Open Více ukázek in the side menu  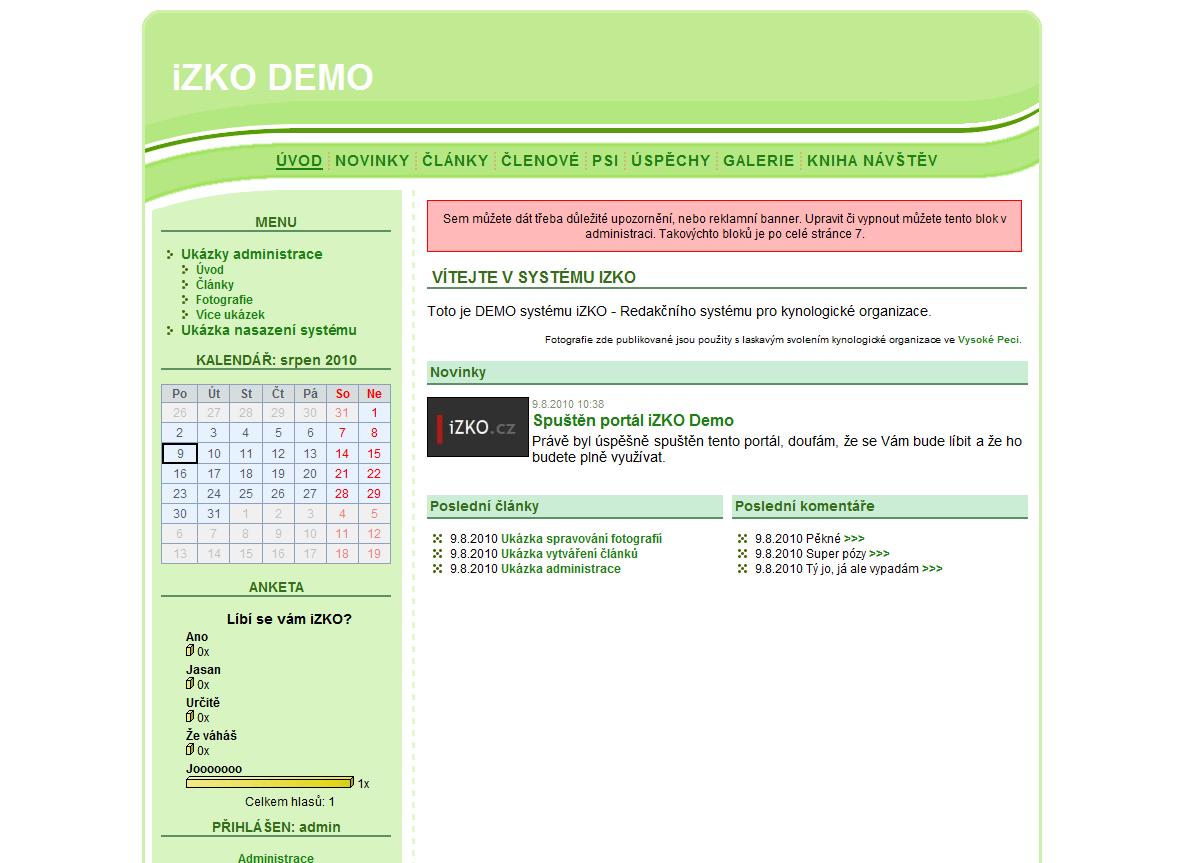pyautogui.click(x=230, y=315)
